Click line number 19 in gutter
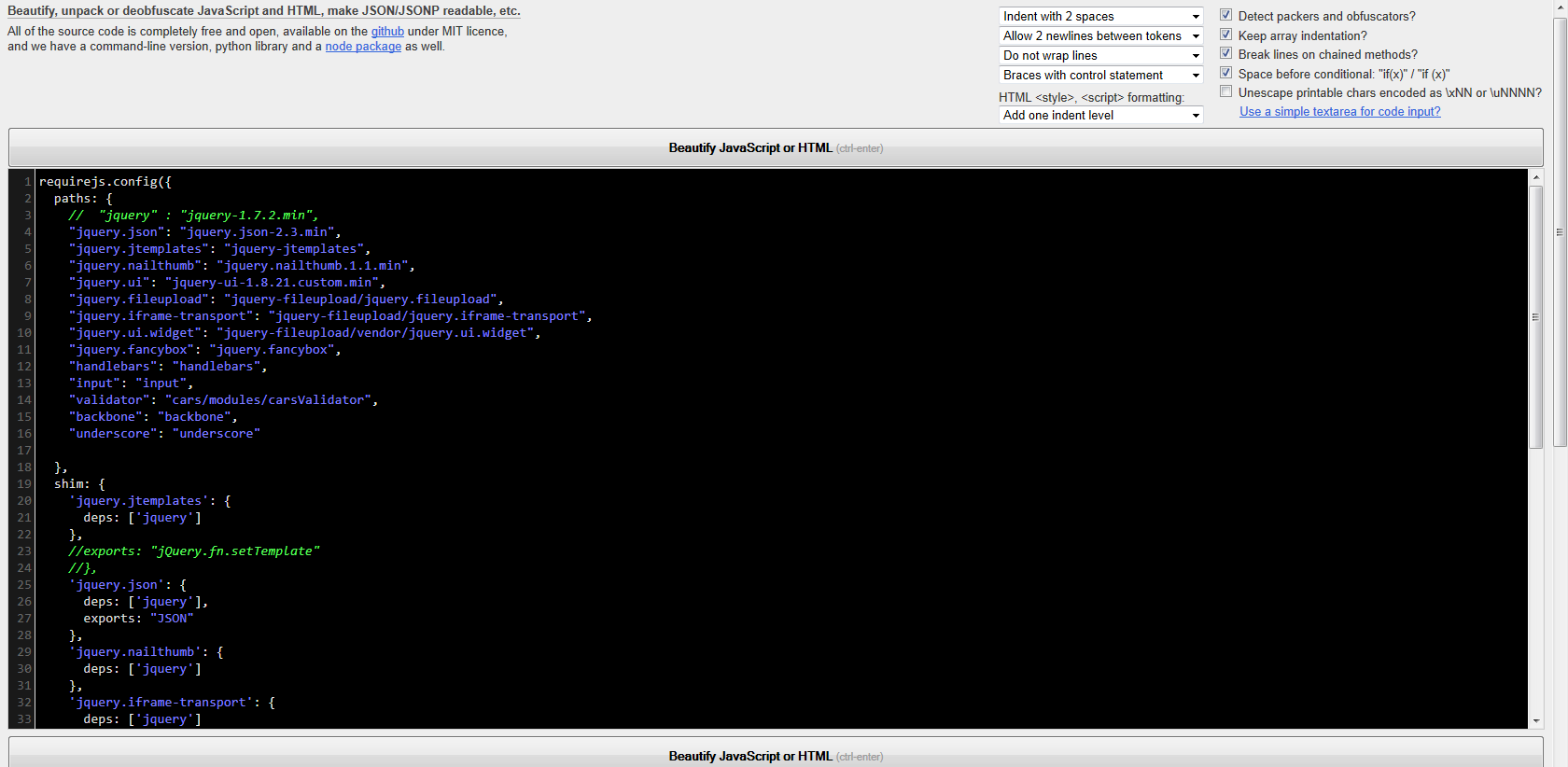1568x767 pixels. pos(24,483)
